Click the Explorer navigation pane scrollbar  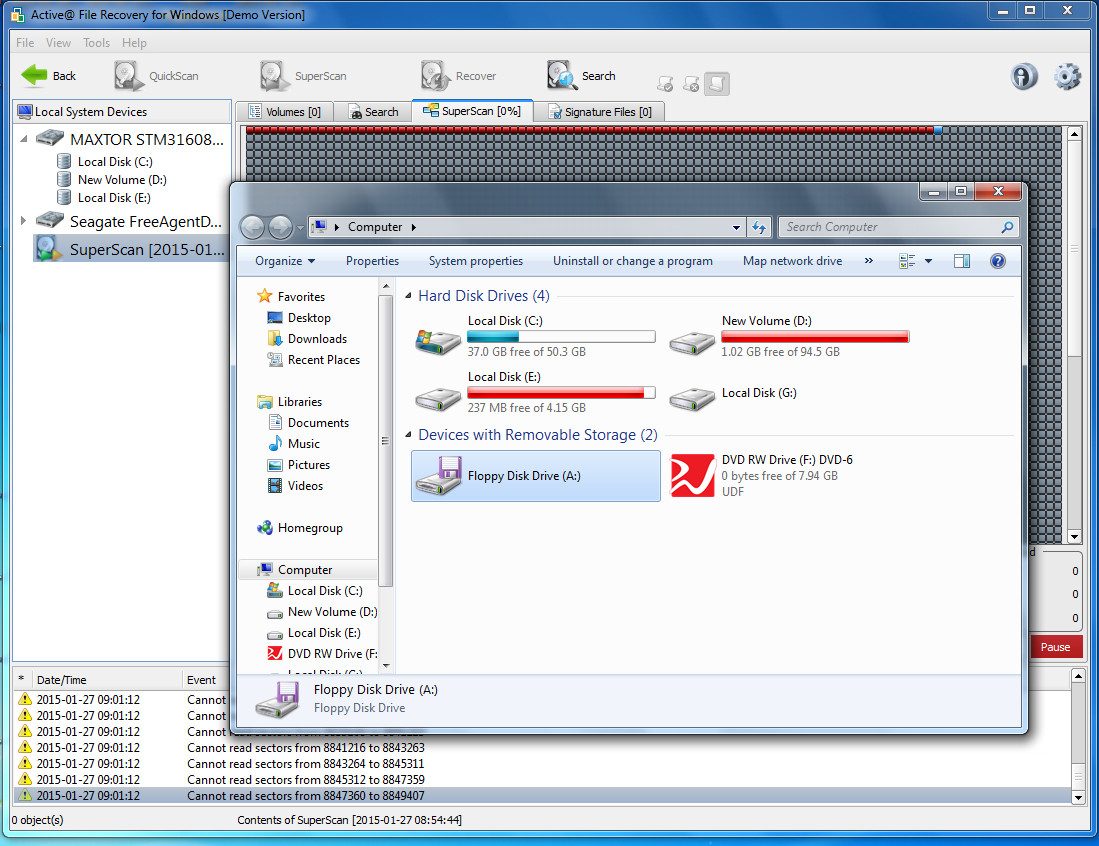(x=385, y=440)
